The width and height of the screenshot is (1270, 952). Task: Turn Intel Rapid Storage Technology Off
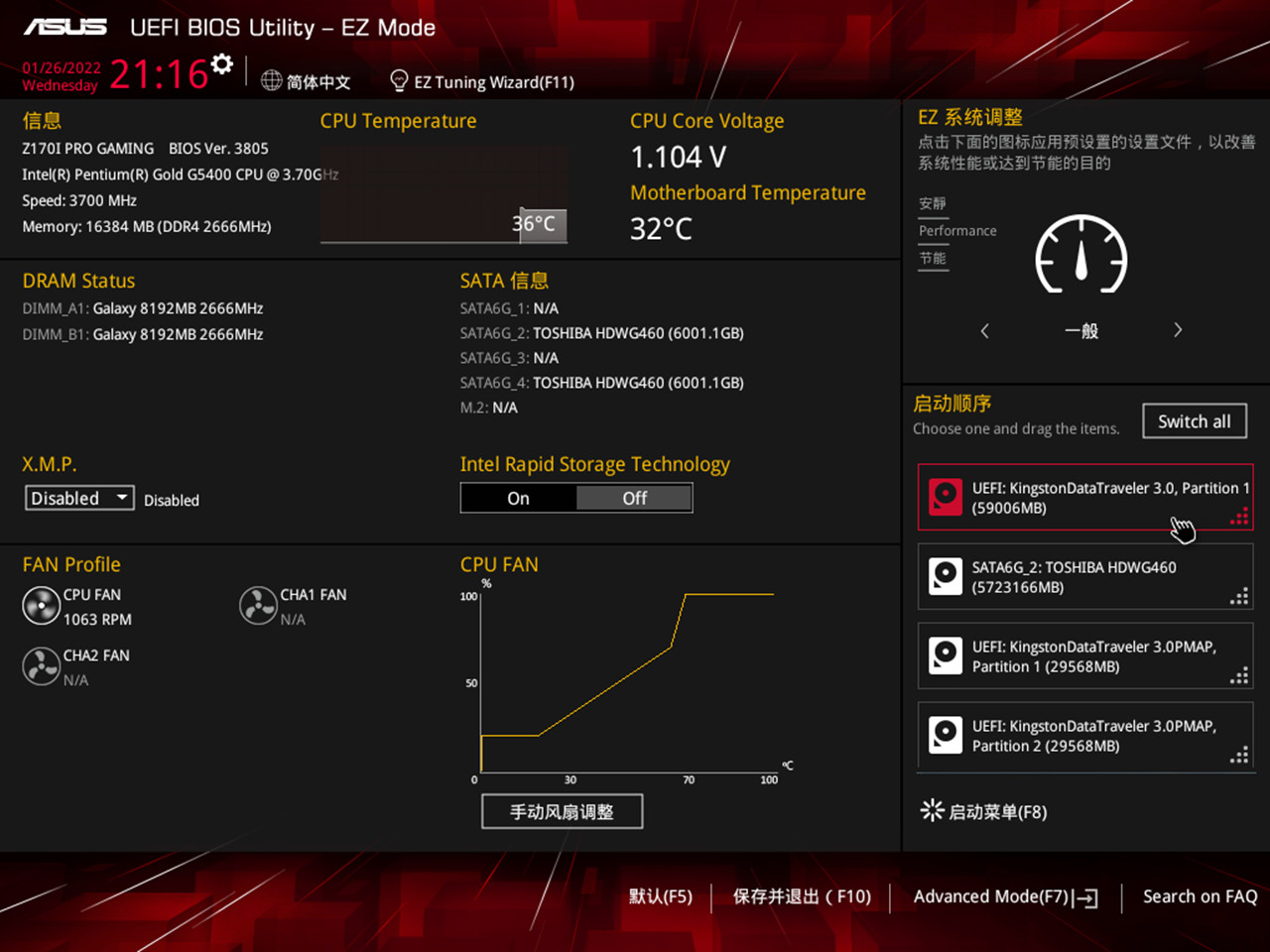(634, 498)
